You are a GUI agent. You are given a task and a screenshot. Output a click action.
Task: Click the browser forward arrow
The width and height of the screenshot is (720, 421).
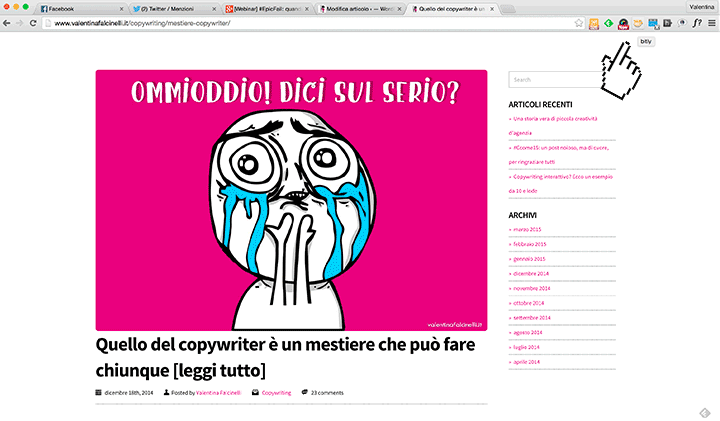coord(19,23)
